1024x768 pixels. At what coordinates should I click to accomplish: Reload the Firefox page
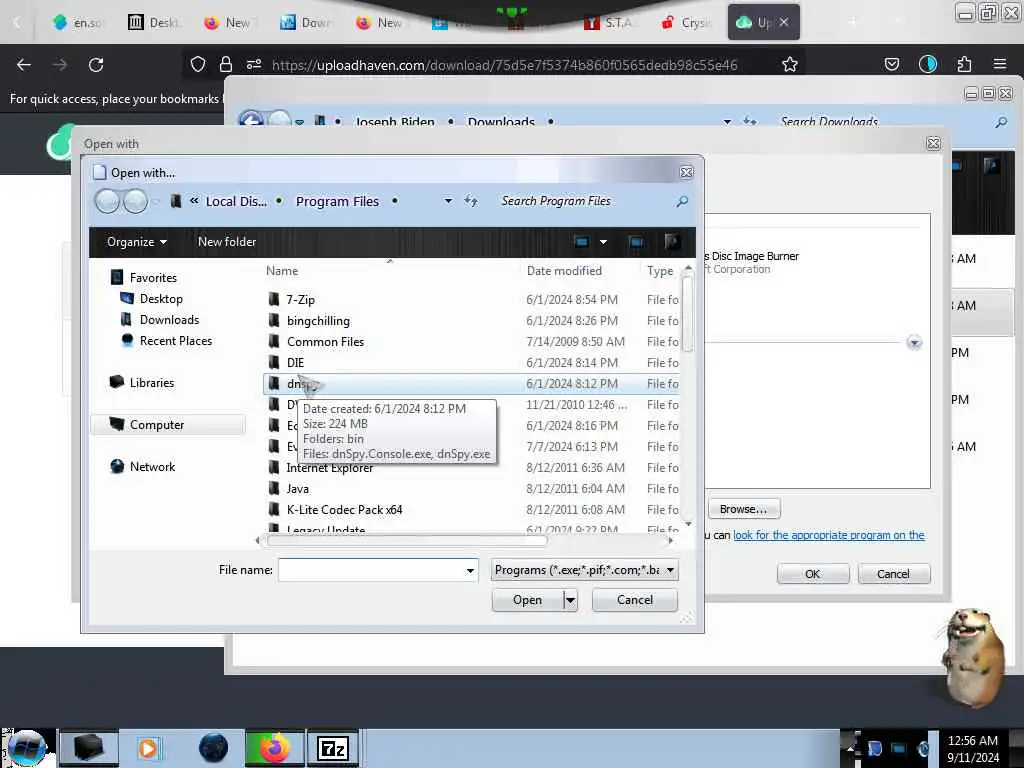tap(96, 64)
